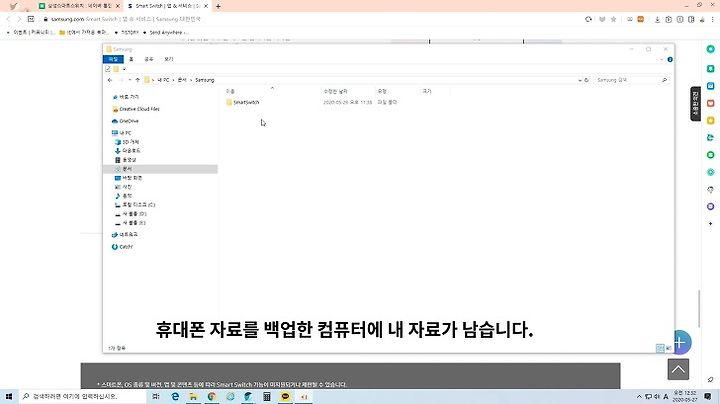Open Microsoft Edge from the taskbar
This screenshot has width=720, height=404.
[x=175, y=396]
